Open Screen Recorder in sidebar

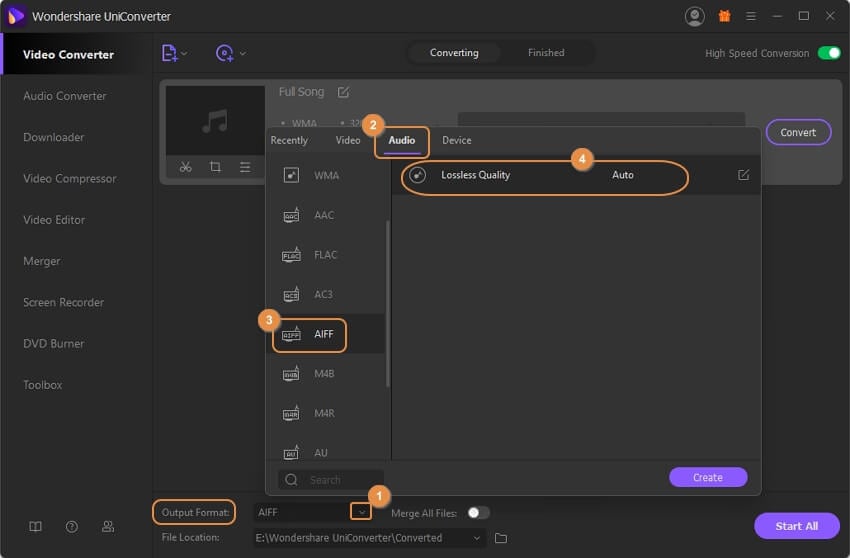[x=63, y=302]
